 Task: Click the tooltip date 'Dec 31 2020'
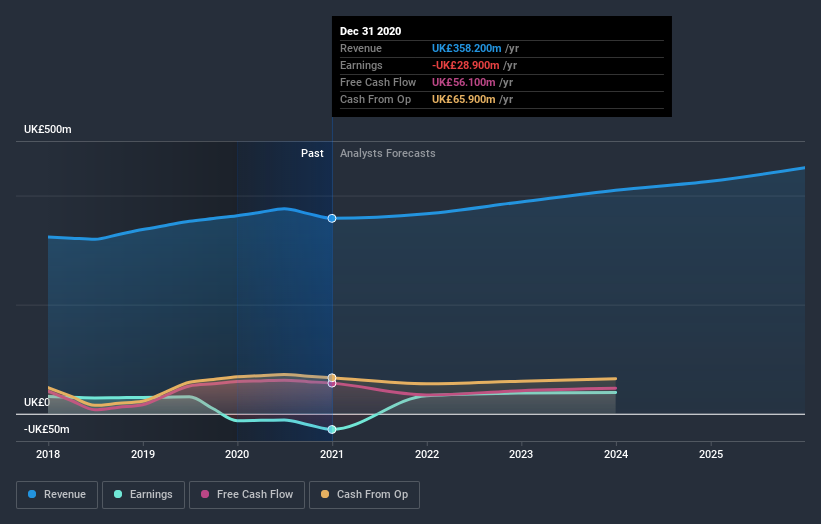coord(370,31)
